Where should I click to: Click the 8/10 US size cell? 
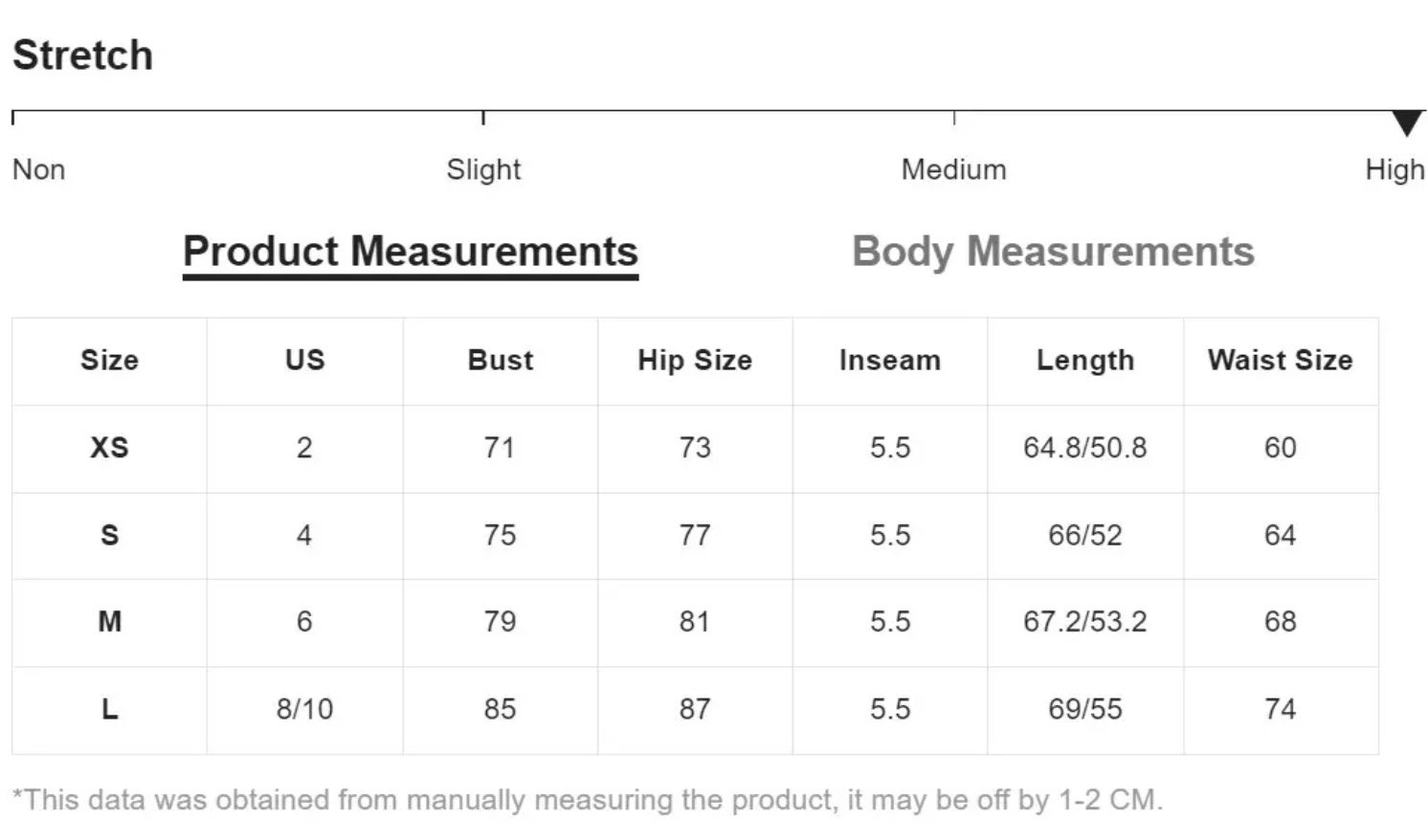coord(304,709)
